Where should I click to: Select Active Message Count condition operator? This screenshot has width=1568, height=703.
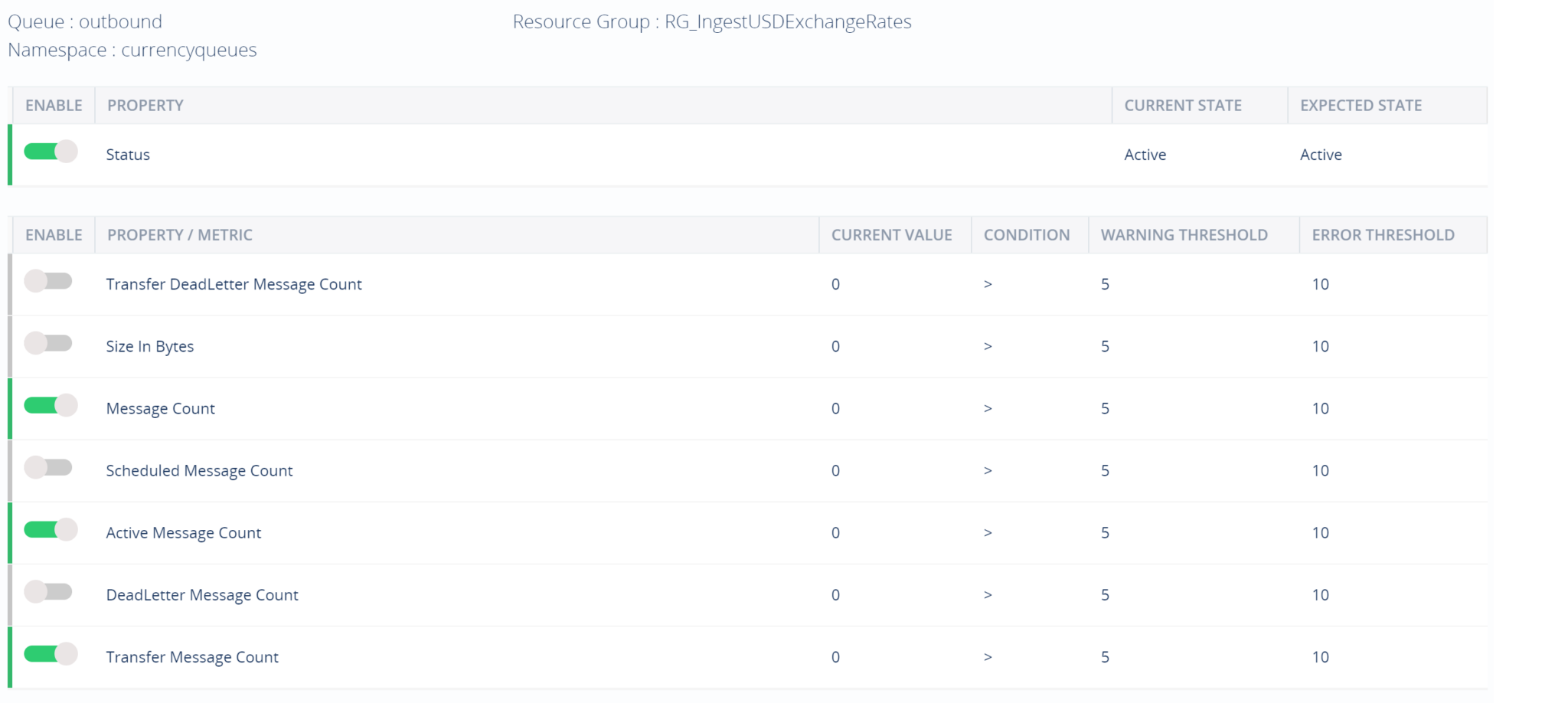pos(988,533)
